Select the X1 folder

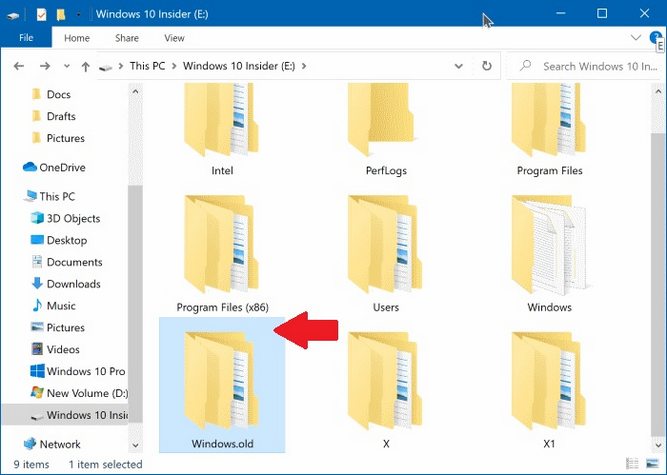click(x=549, y=390)
